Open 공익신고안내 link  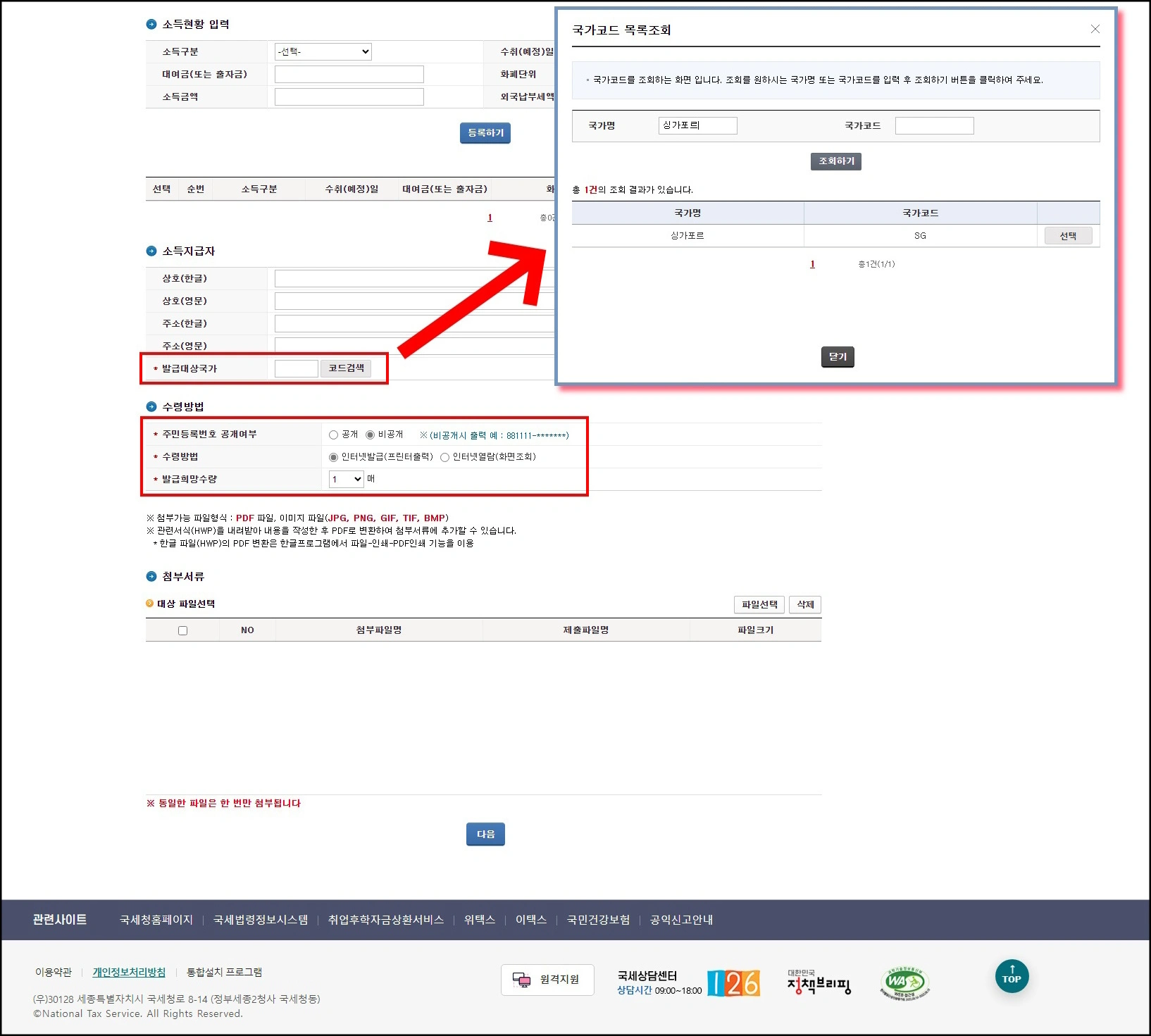(681, 920)
